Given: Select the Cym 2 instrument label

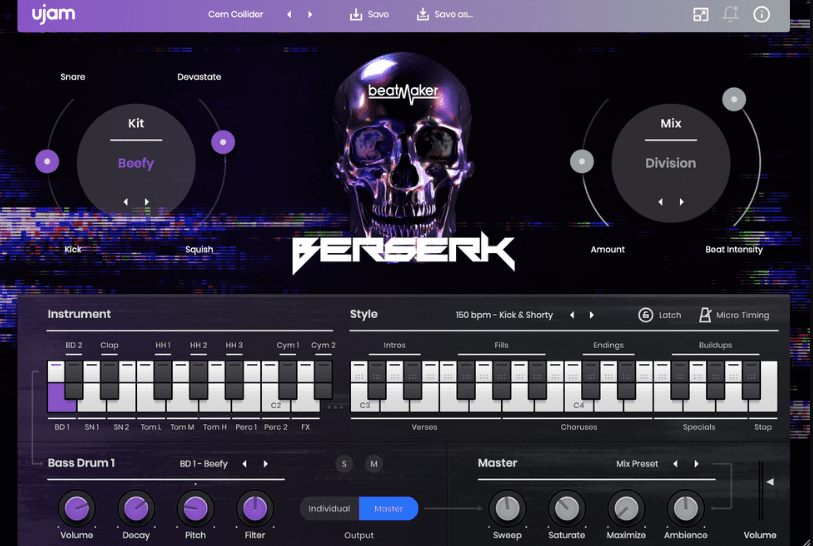Looking at the screenshot, I should [323, 345].
